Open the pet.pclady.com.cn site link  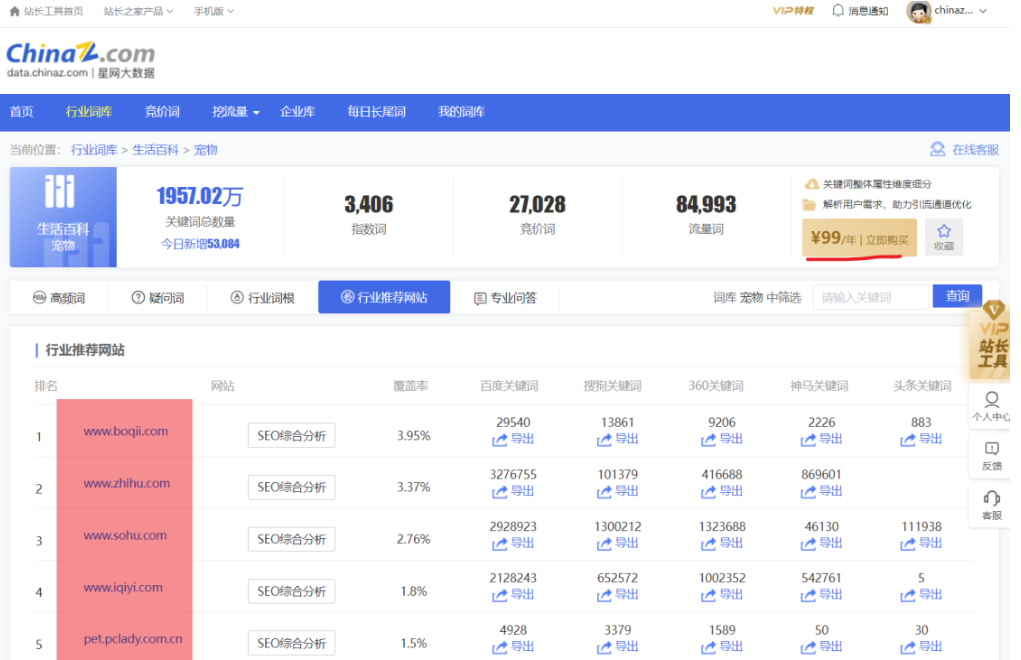point(133,639)
